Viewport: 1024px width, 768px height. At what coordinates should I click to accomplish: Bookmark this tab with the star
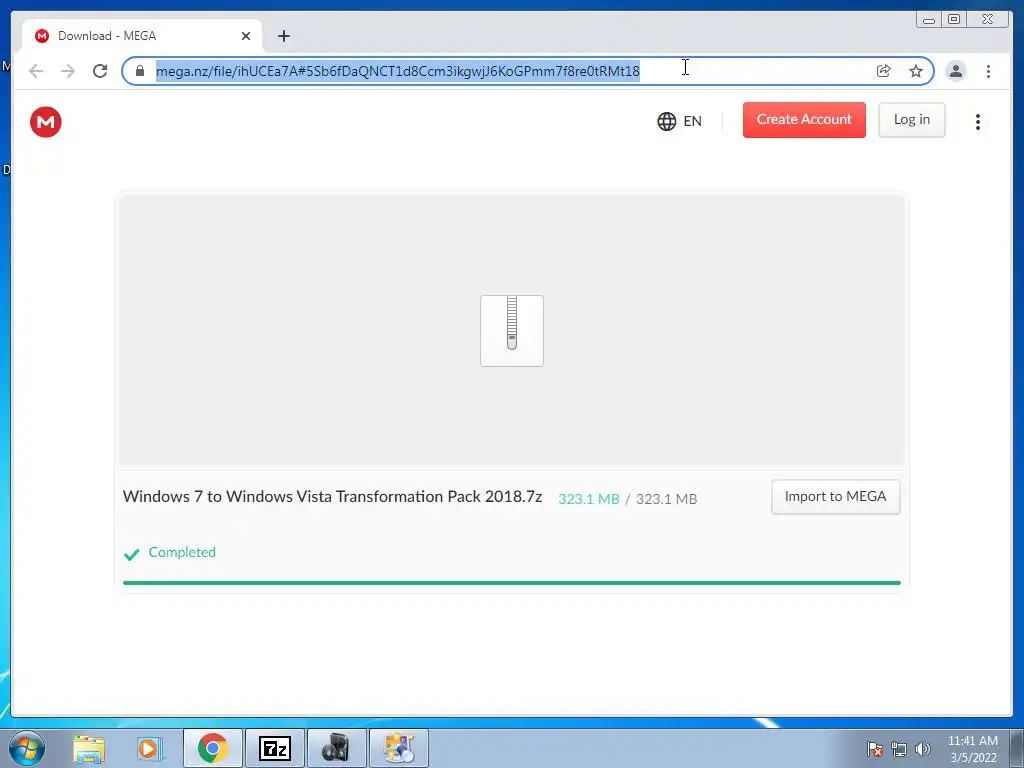click(916, 71)
